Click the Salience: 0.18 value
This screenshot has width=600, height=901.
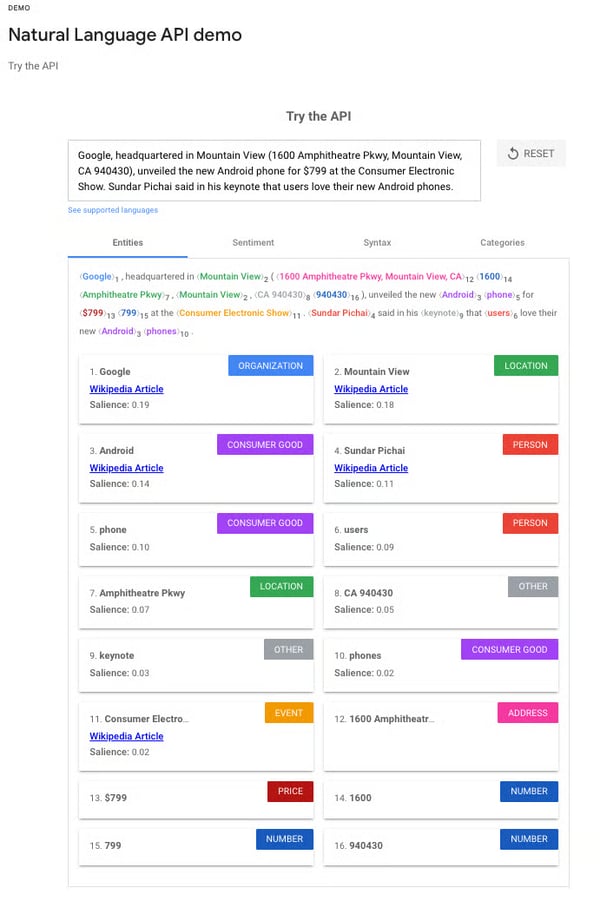coord(364,405)
